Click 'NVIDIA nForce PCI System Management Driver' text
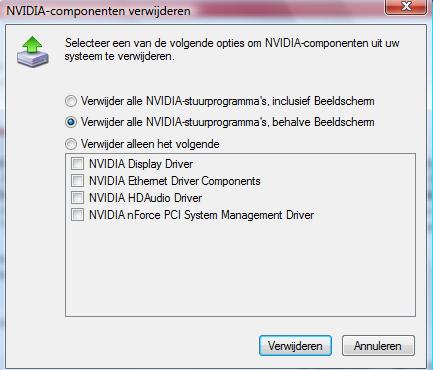The width and height of the screenshot is (433, 370). tap(201, 215)
